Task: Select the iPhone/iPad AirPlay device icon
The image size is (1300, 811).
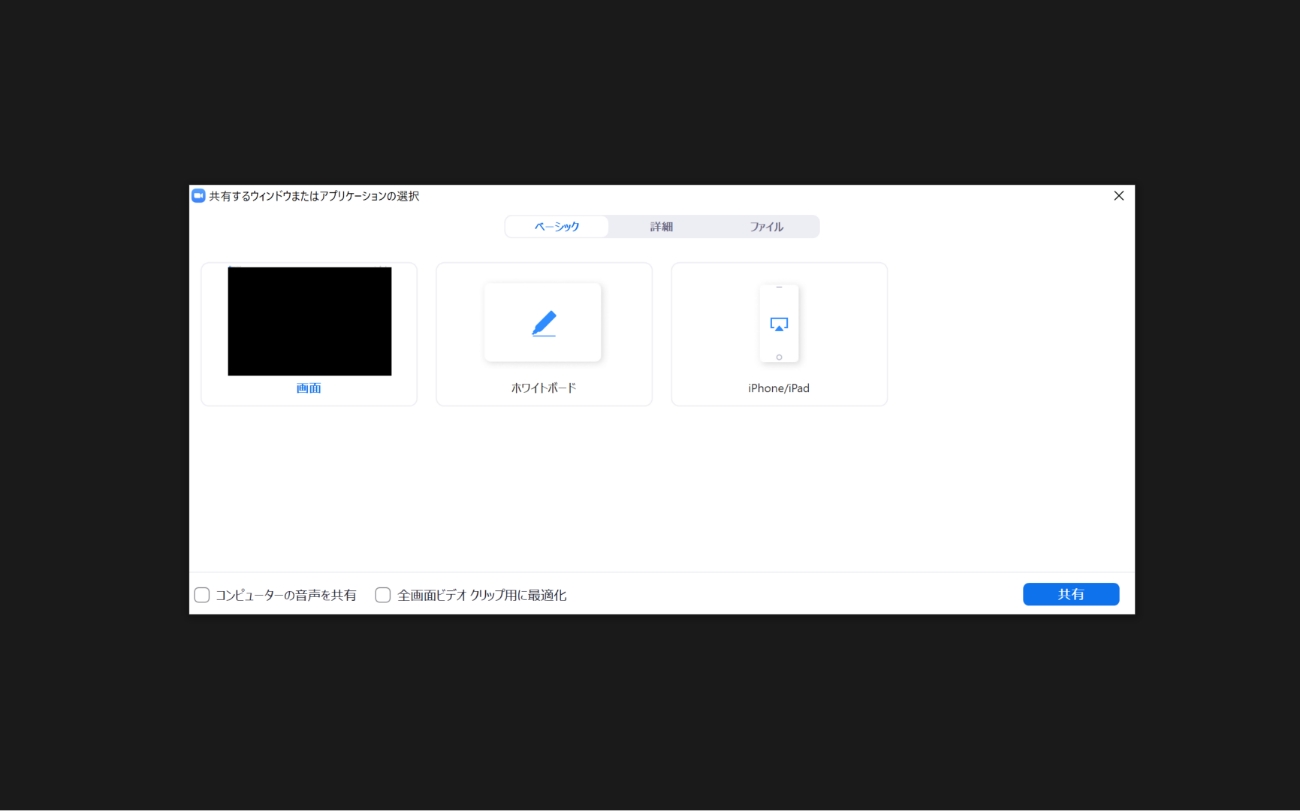Action: (x=779, y=324)
